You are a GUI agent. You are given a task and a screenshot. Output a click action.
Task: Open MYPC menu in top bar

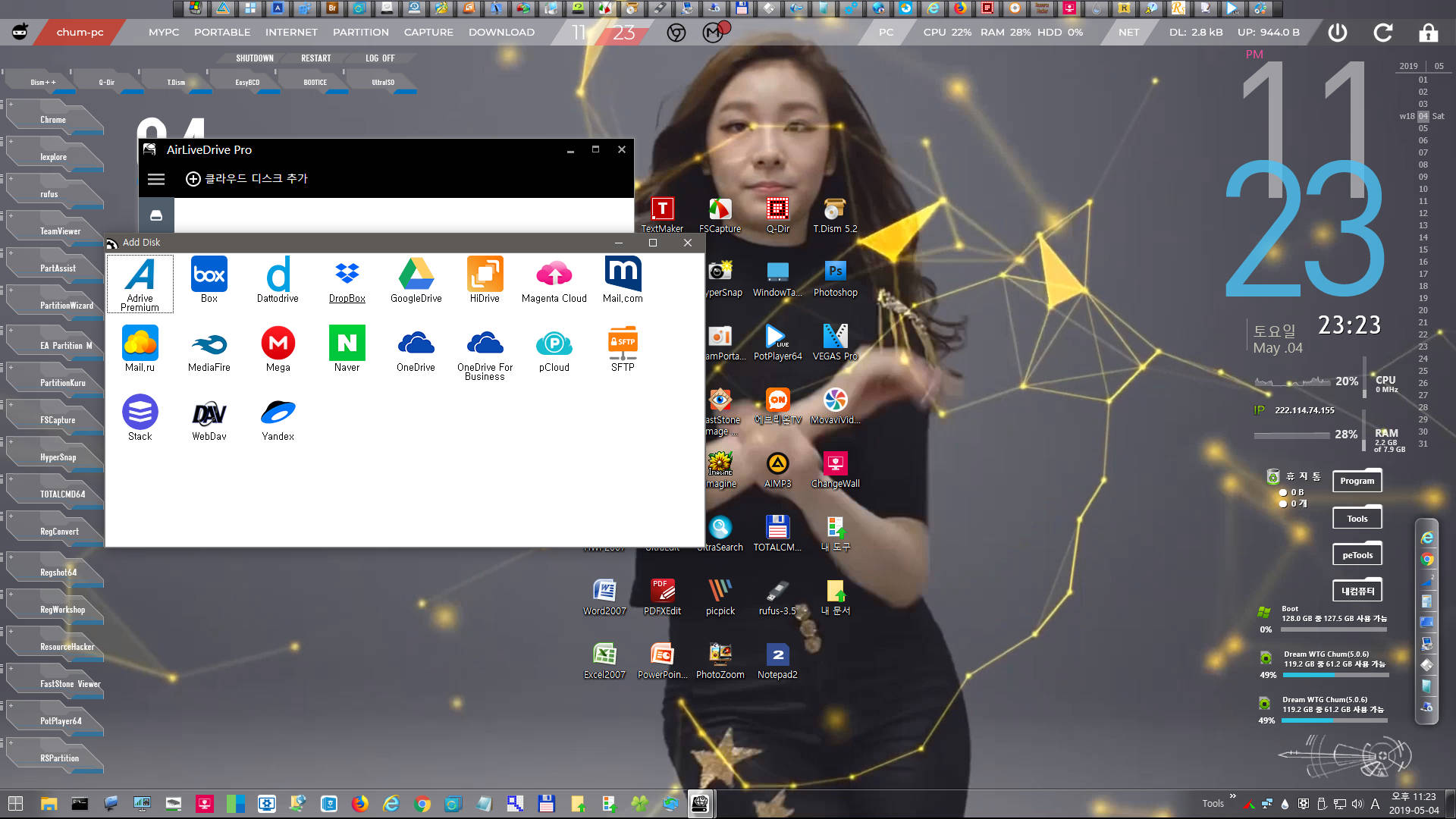tap(164, 33)
